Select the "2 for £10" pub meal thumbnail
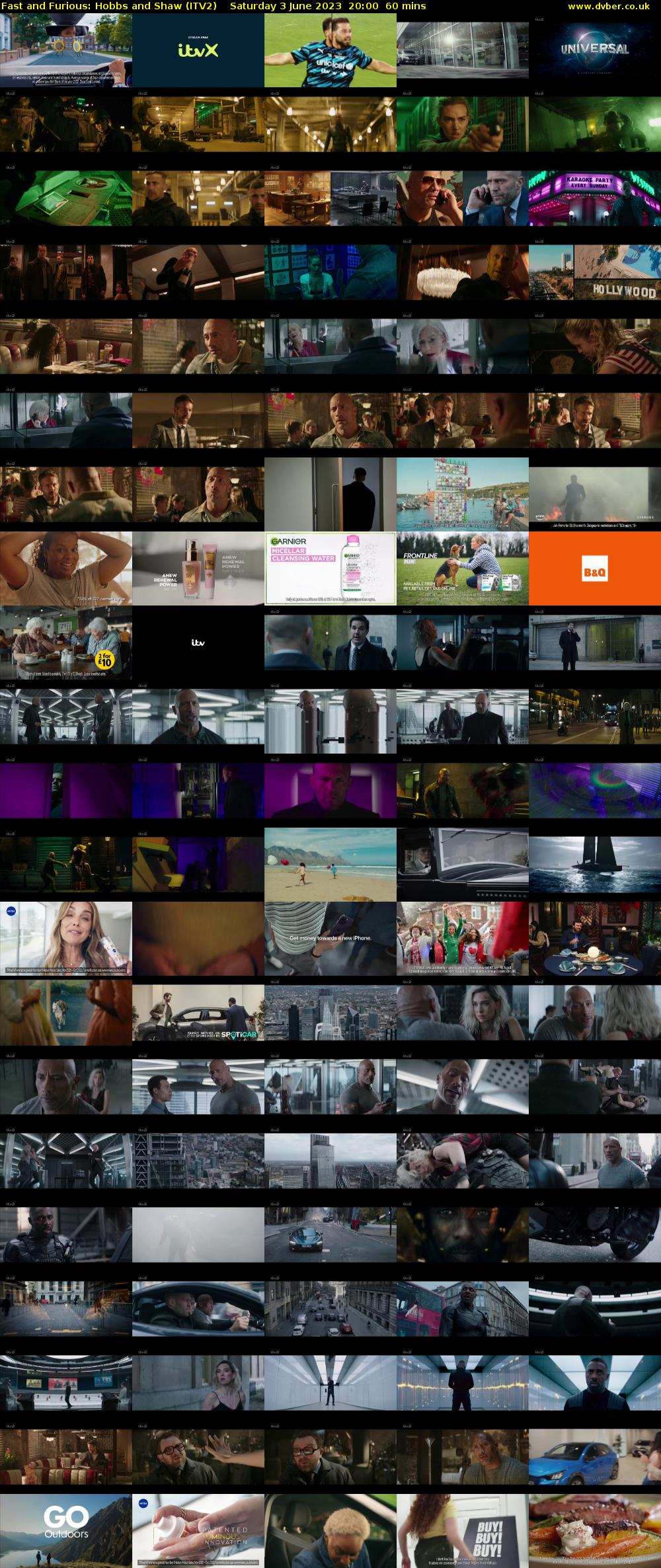 tap(66, 643)
